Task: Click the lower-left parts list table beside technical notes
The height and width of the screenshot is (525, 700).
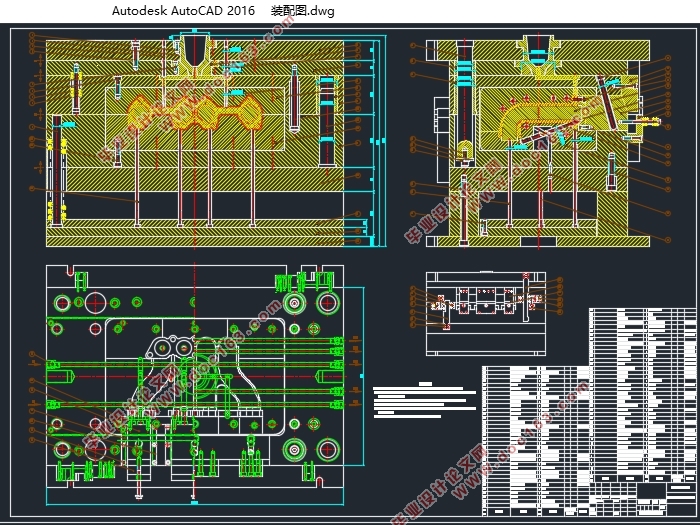Action: pos(536,441)
